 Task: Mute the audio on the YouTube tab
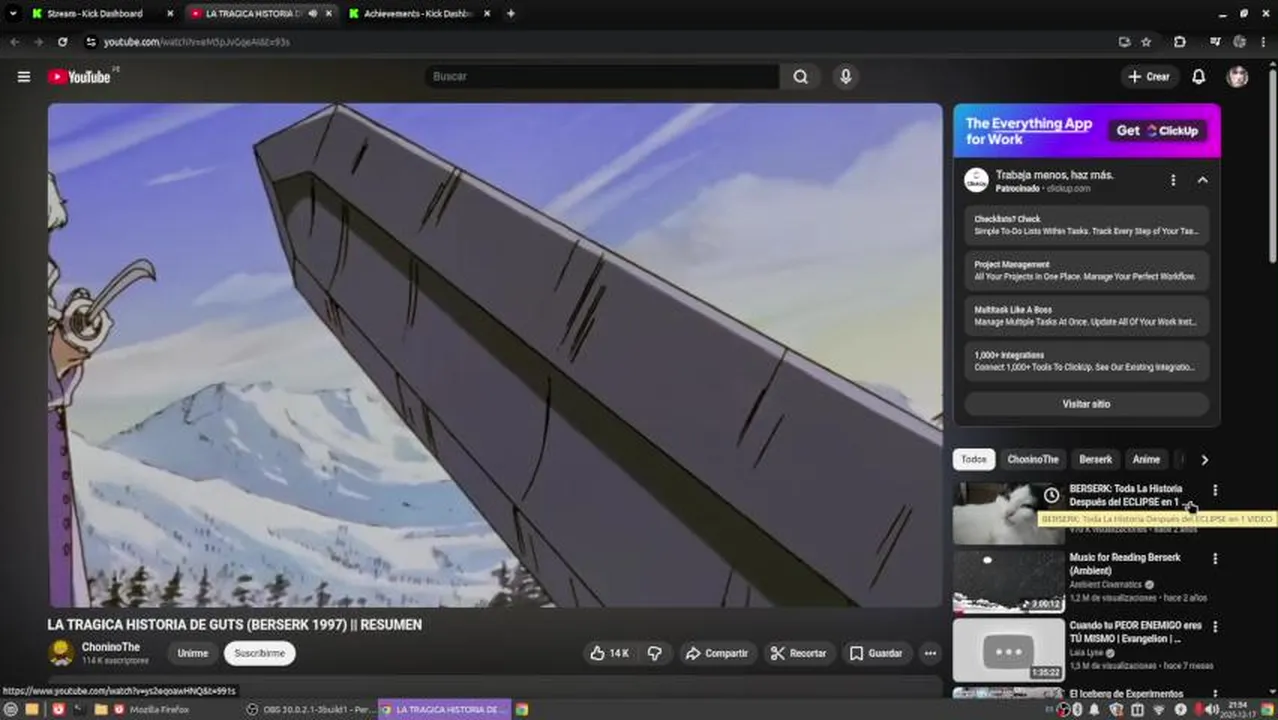tap(313, 14)
